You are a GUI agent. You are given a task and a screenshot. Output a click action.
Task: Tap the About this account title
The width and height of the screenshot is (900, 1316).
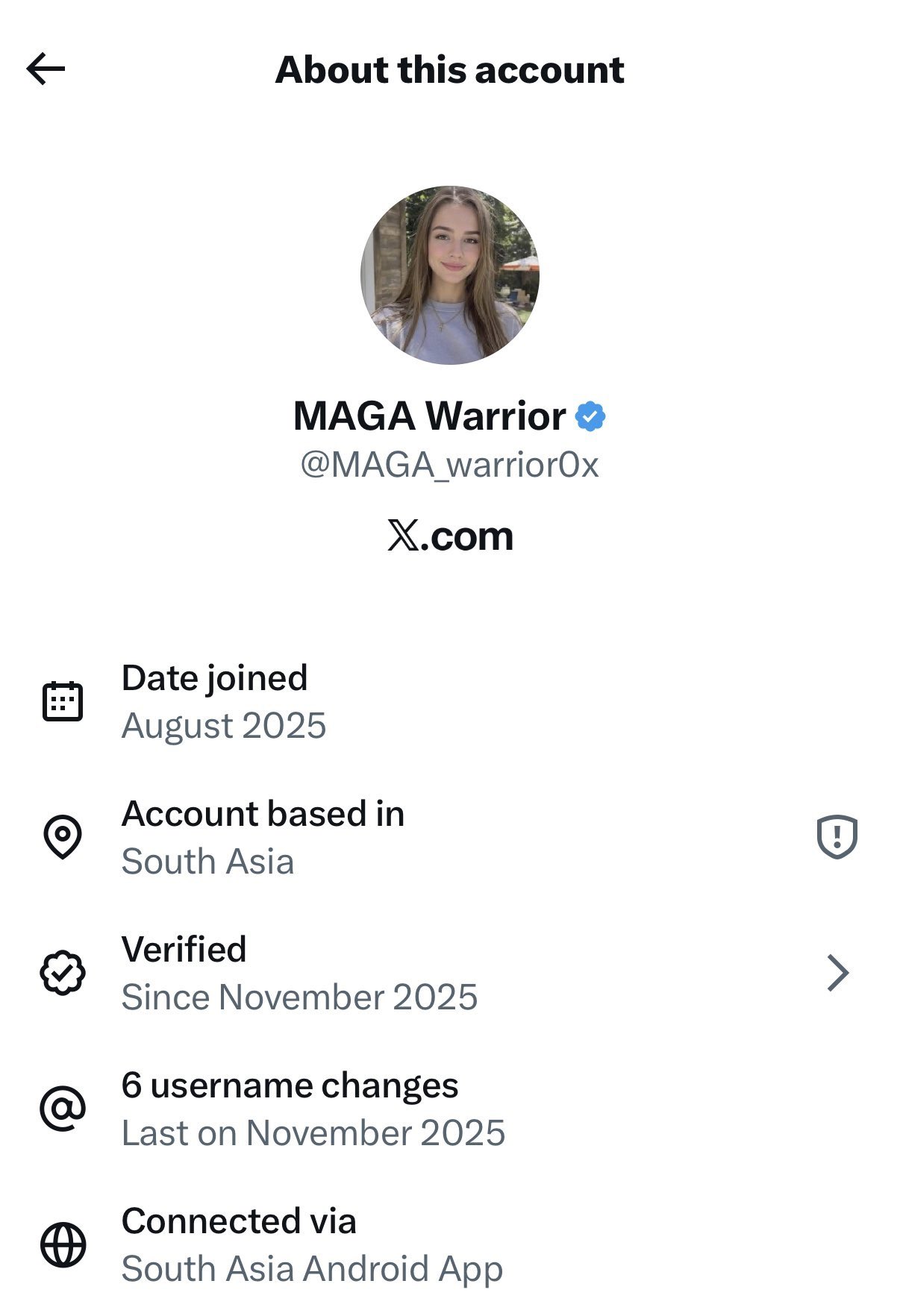coord(449,70)
